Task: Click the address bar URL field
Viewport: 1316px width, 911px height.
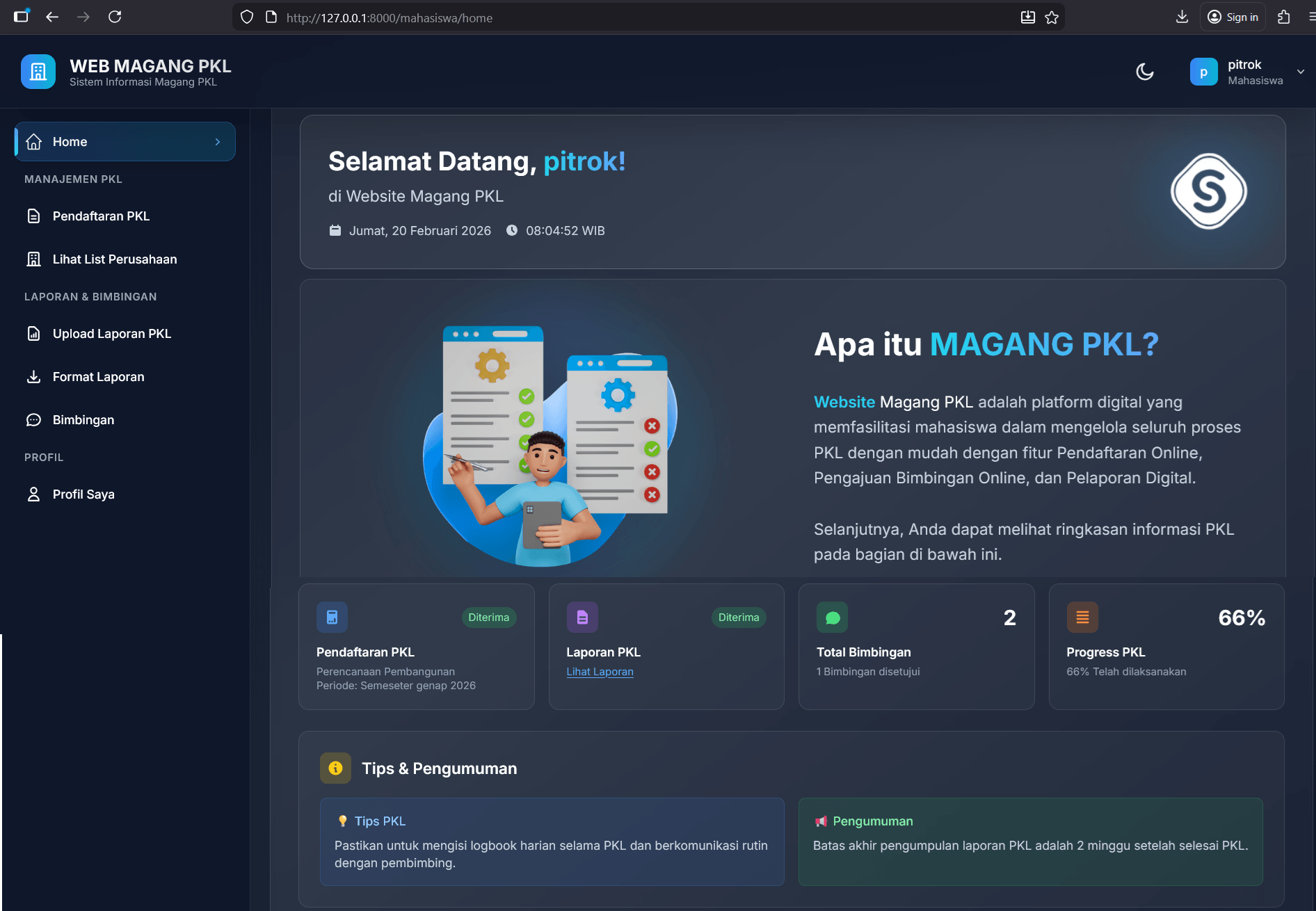Action: click(647, 17)
